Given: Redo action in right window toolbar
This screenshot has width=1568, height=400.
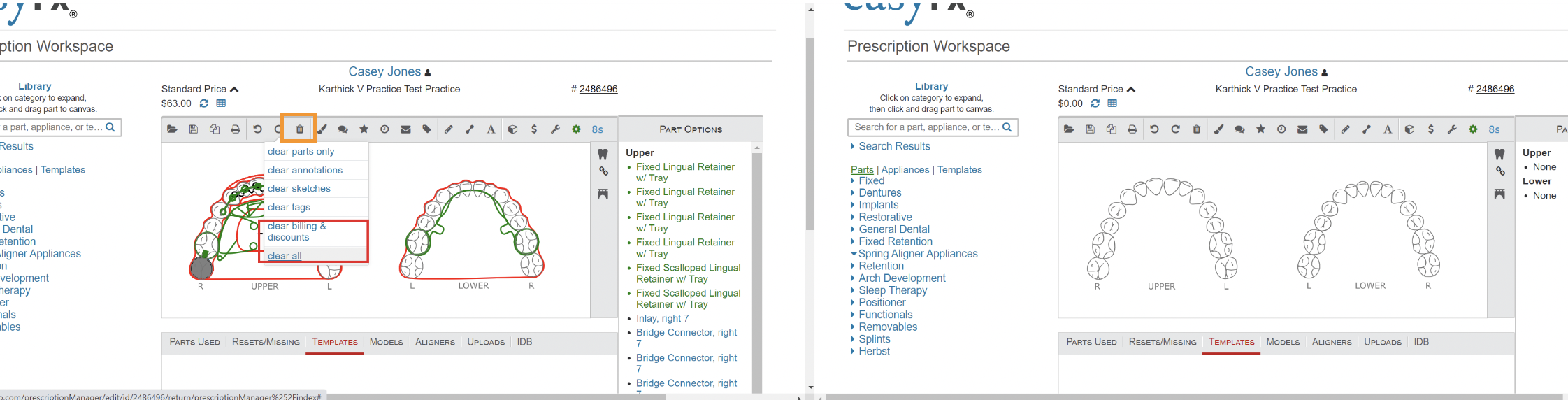Looking at the screenshot, I should 1175,129.
